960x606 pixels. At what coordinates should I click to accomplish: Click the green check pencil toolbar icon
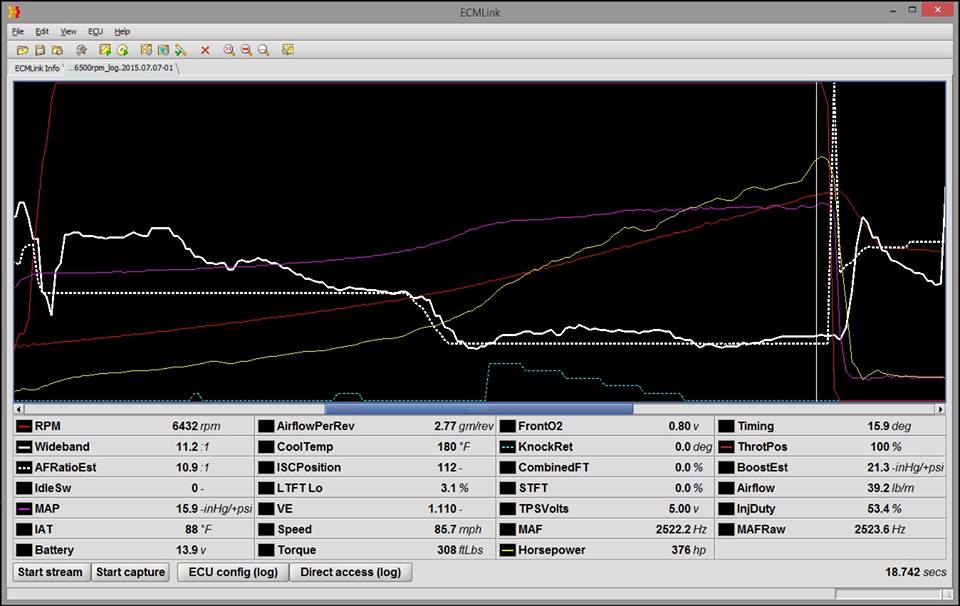[x=181, y=50]
